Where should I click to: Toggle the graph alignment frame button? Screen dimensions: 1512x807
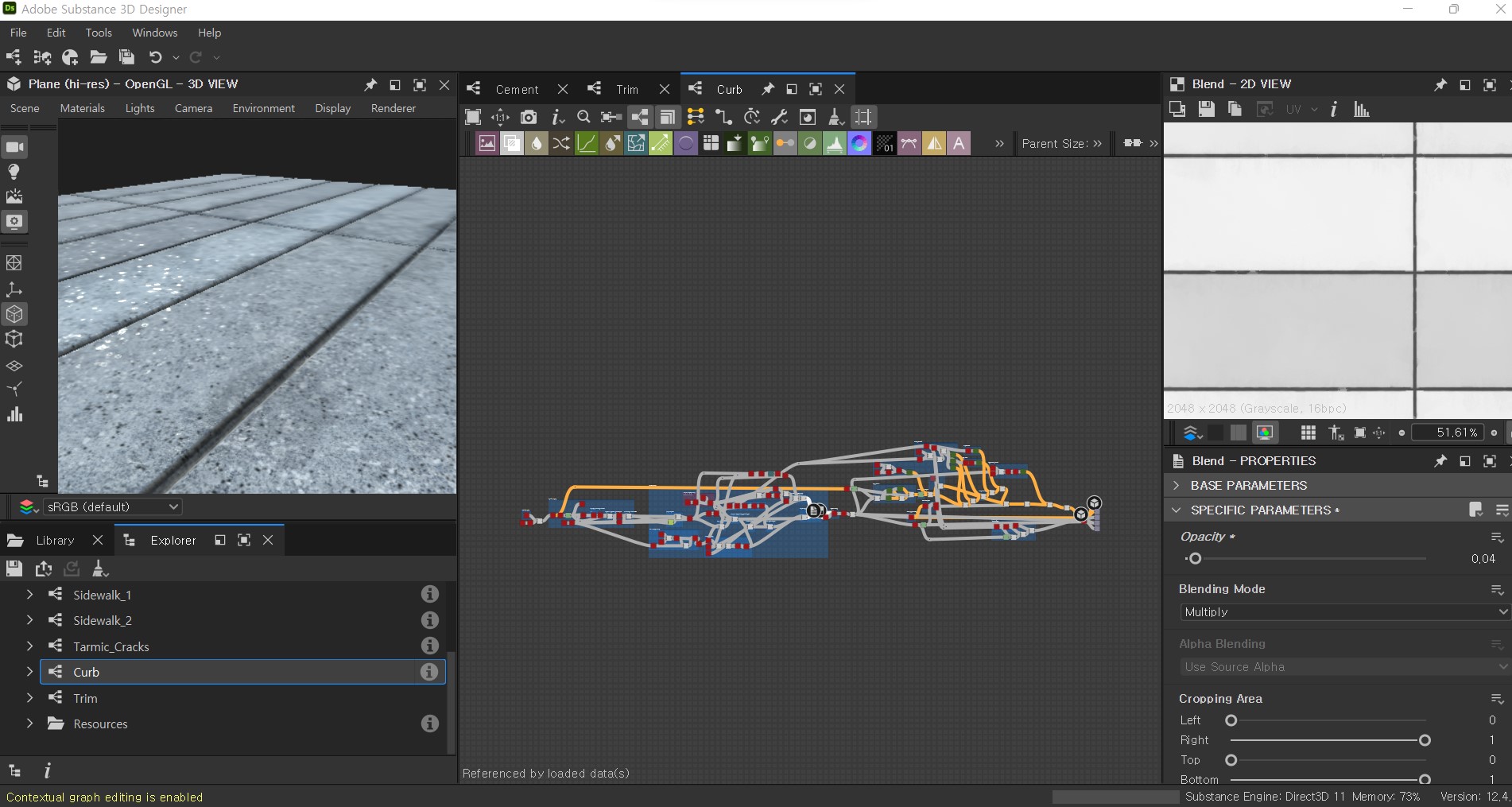pos(863,118)
